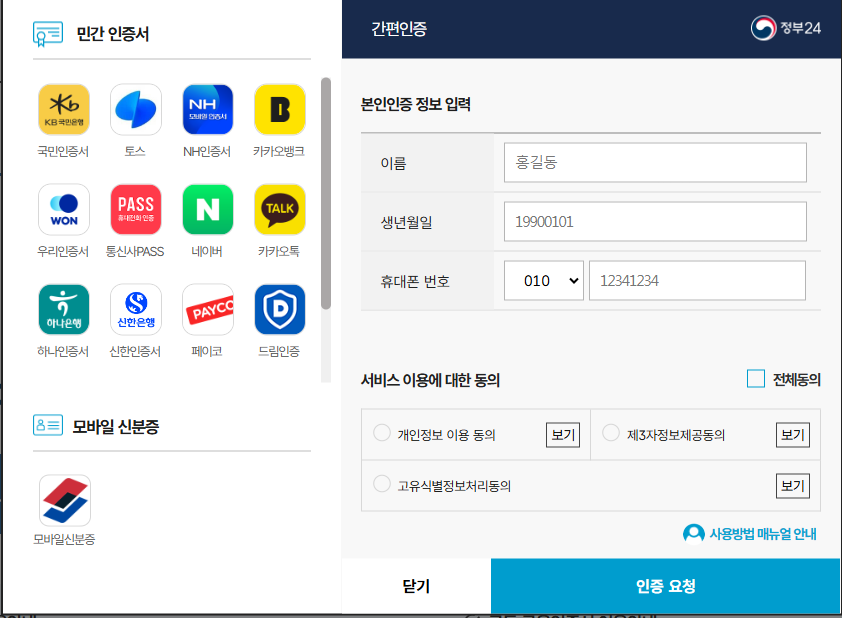The image size is (842, 618).
Task: Click the 닫기 button
Action: tap(416, 586)
